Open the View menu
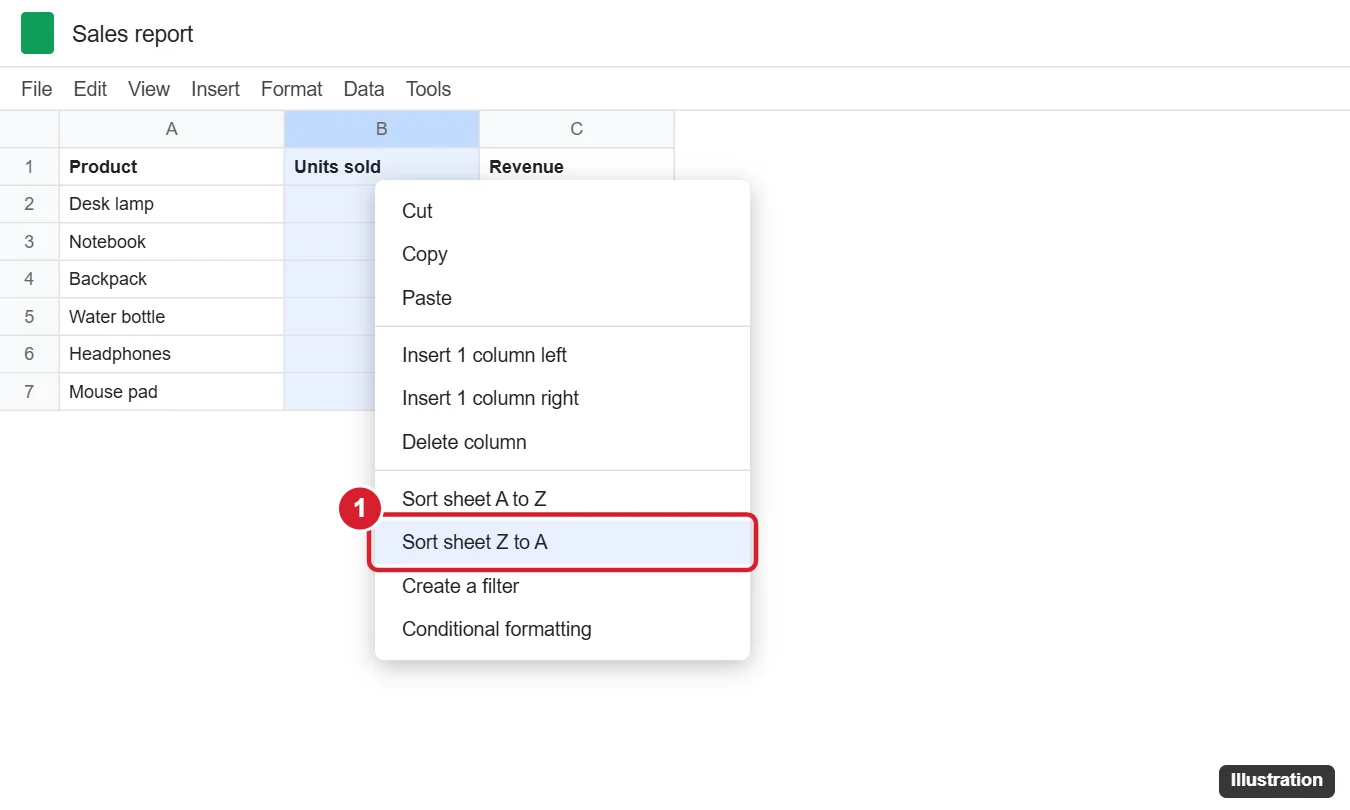 [x=149, y=89]
